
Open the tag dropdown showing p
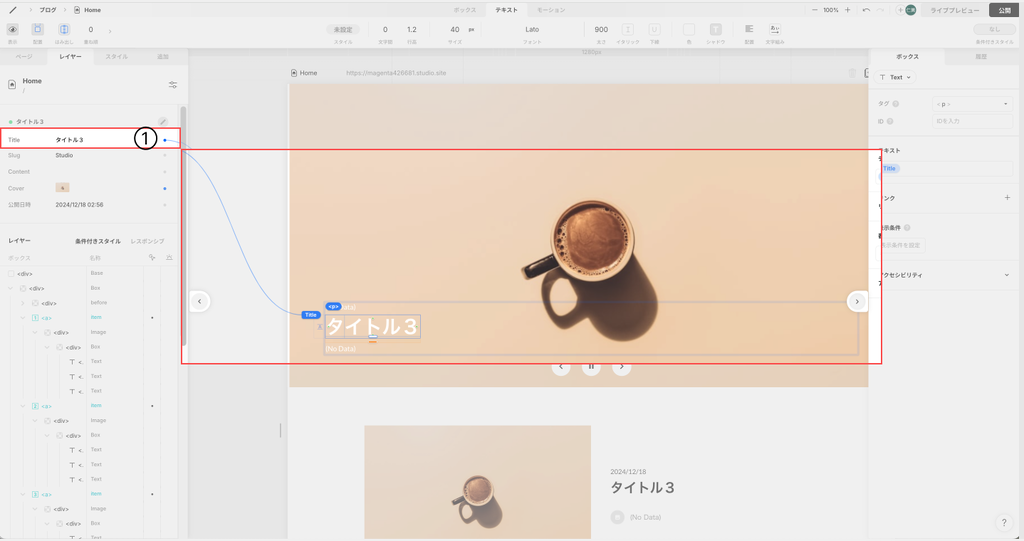point(972,104)
